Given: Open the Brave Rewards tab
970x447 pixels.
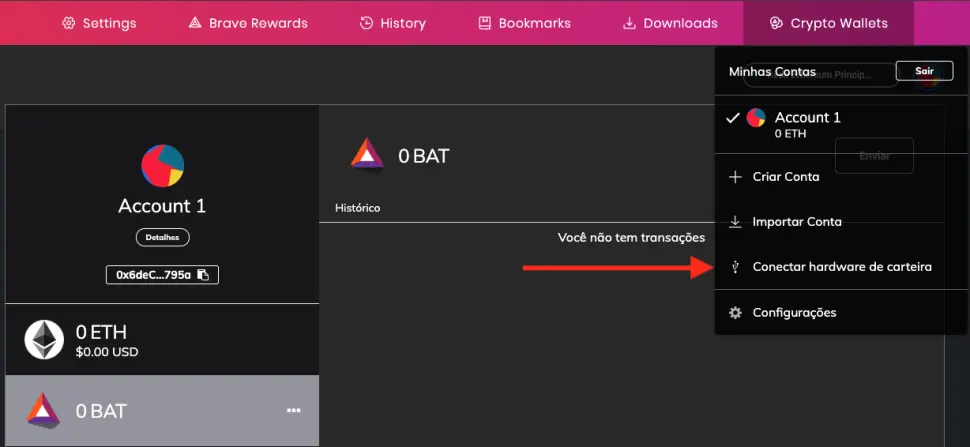Looking at the screenshot, I should (x=247, y=23).
